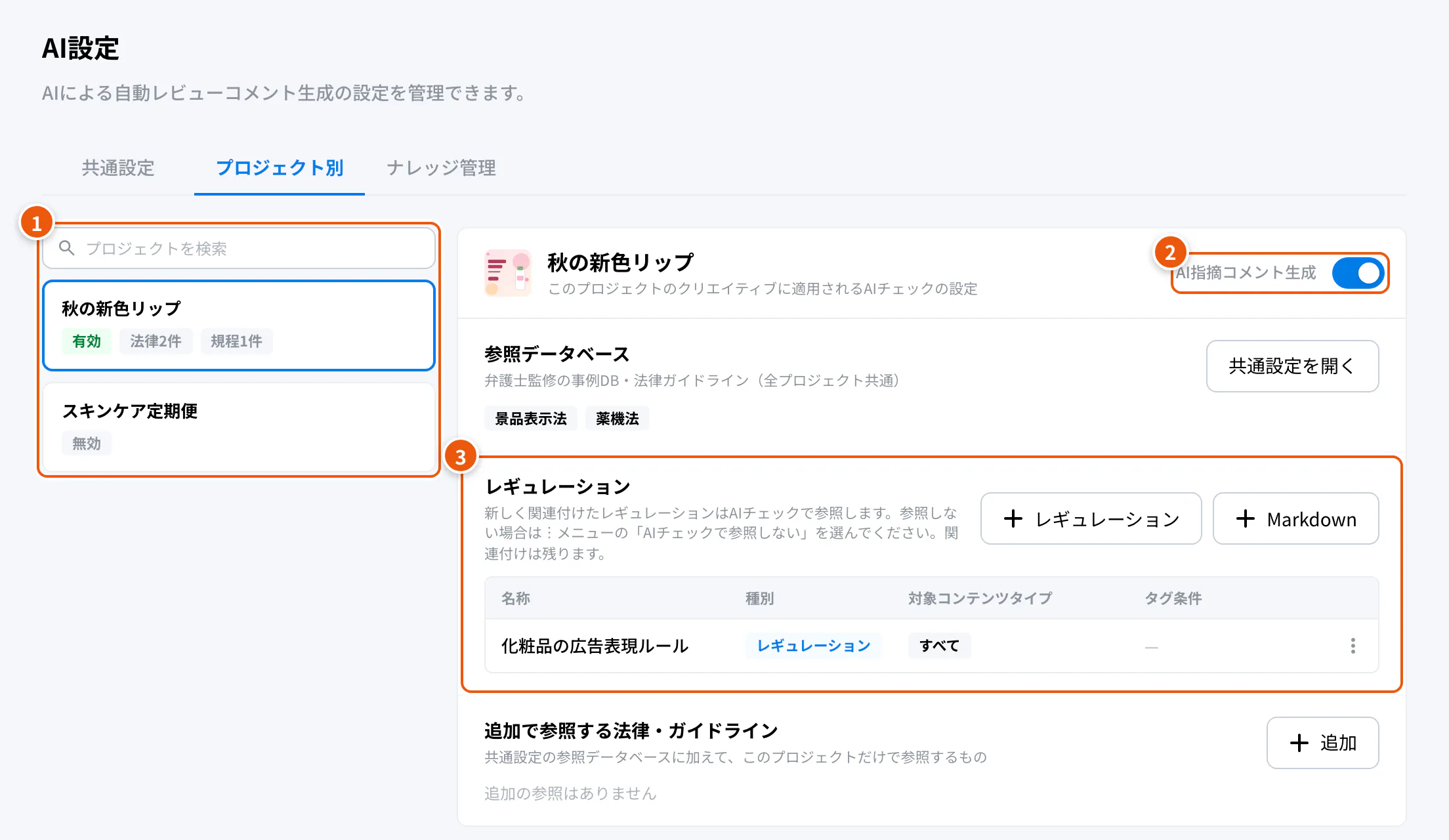Click the 追加の参照はありません message
This screenshot has height=840, width=1449.
pos(570,793)
